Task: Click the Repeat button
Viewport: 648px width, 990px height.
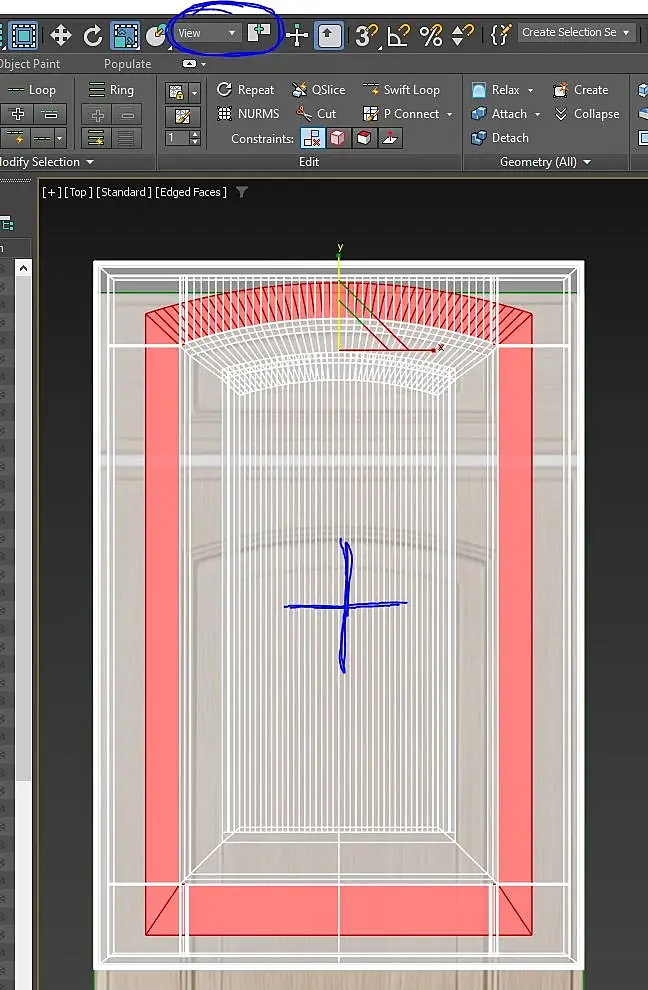Action: point(246,90)
